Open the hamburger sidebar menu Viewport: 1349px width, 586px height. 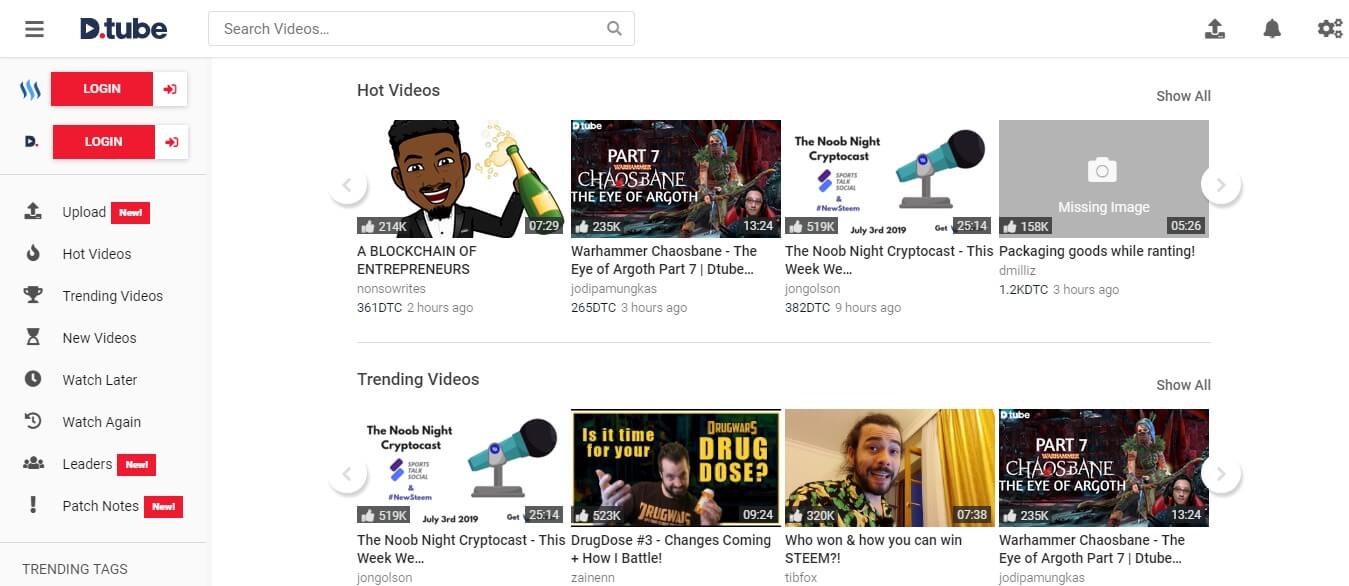(x=35, y=29)
